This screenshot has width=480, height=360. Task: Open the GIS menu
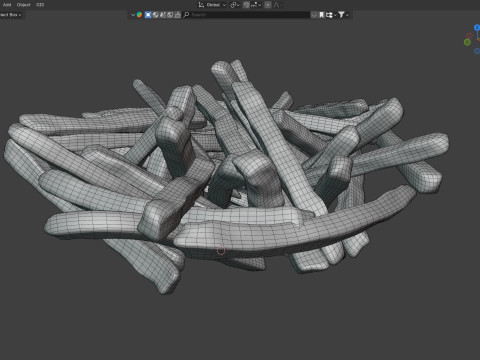click(x=40, y=5)
